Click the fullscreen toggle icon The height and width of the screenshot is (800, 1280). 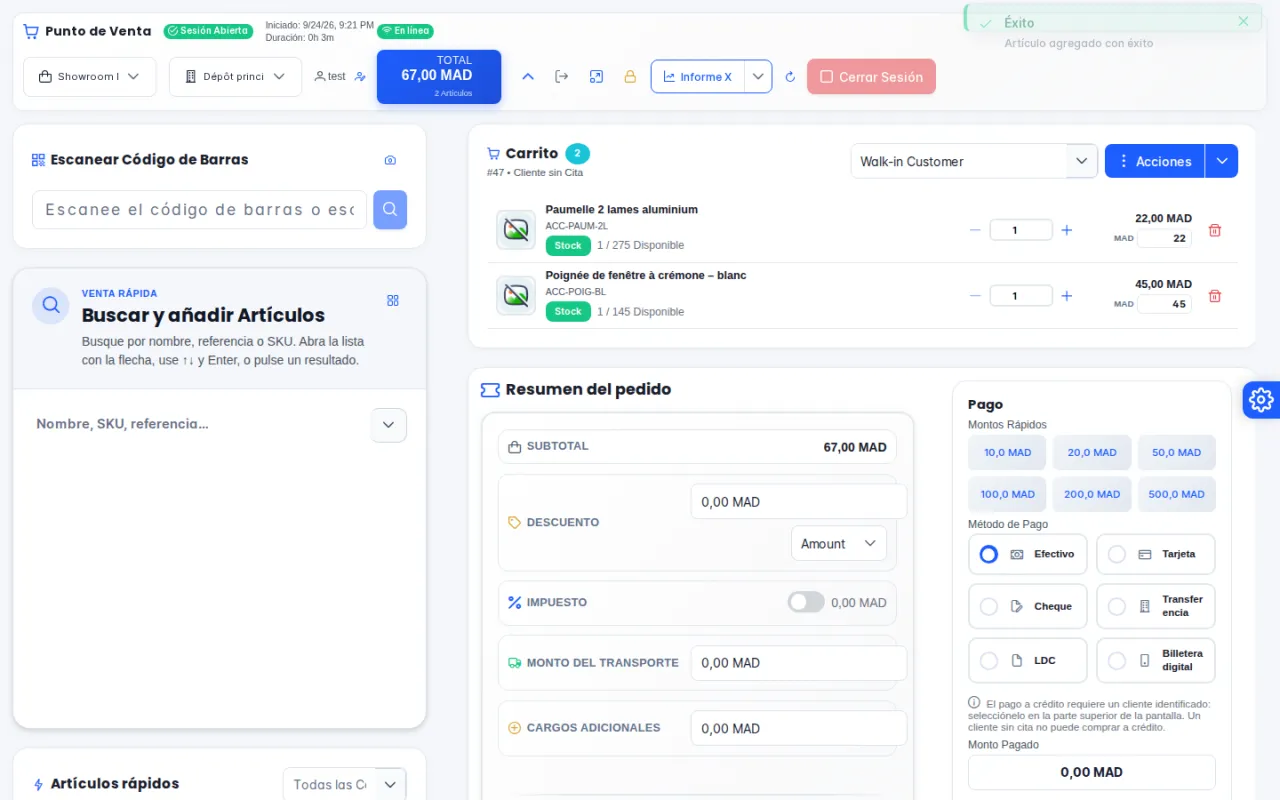point(596,77)
